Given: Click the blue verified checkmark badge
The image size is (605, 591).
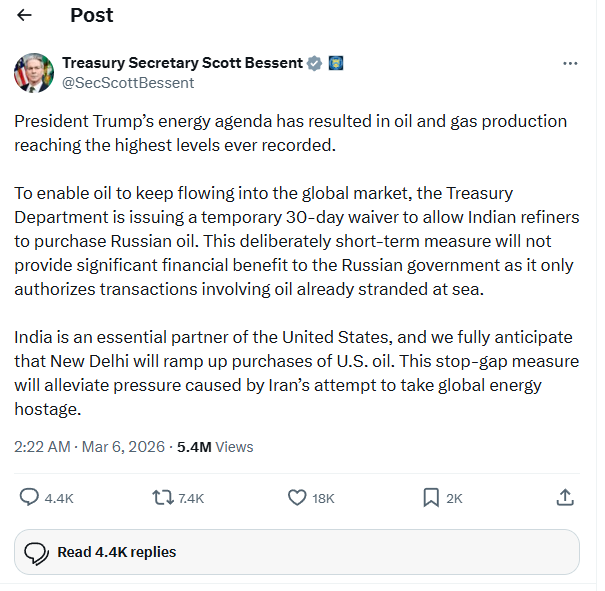Looking at the screenshot, I should [x=314, y=63].
